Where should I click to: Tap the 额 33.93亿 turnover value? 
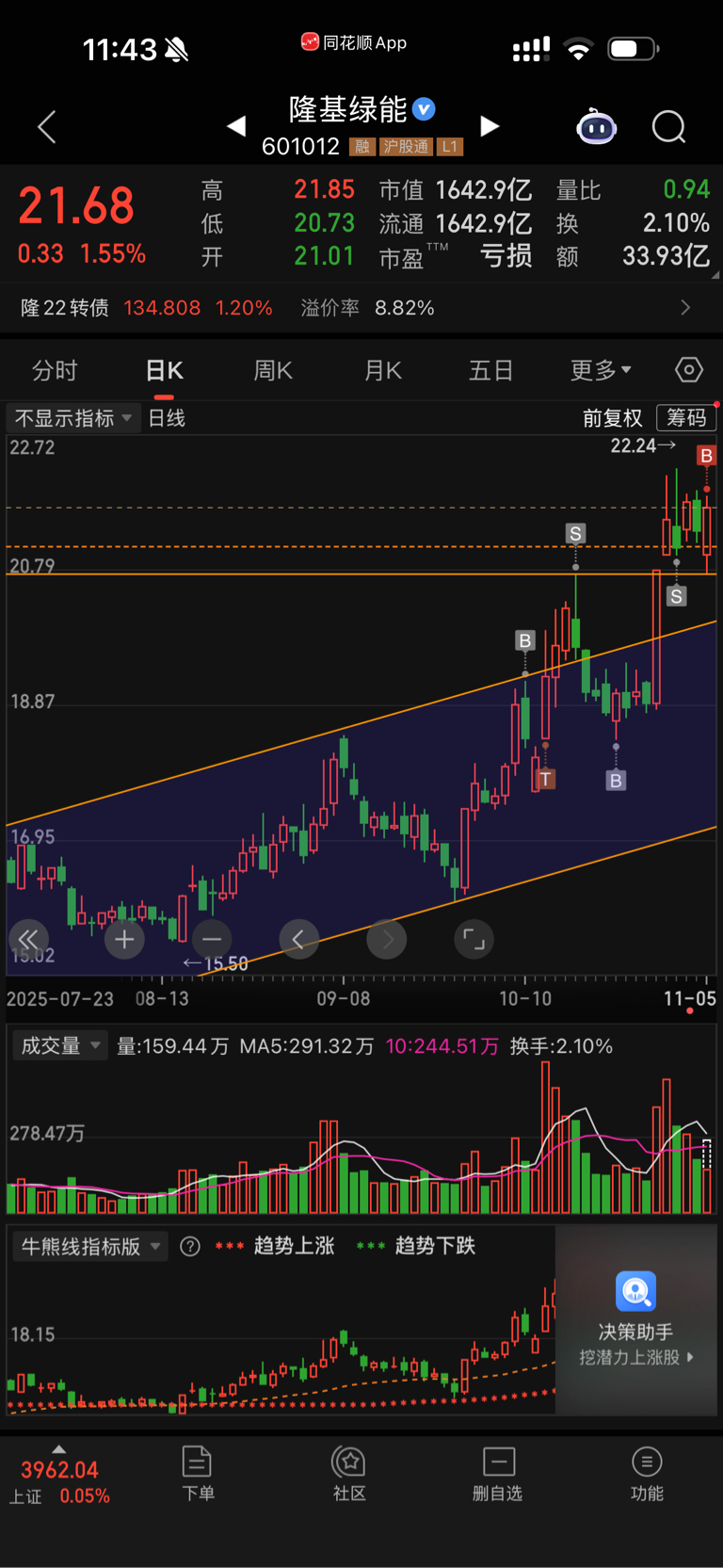[666, 256]
